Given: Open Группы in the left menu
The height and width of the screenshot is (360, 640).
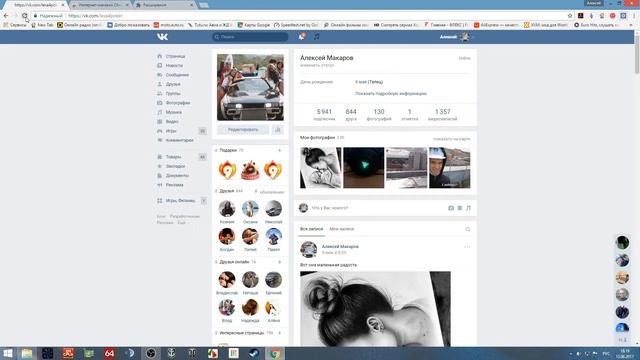Looking at the screenshot, I should pyautogui.click(x=173, y=93).
